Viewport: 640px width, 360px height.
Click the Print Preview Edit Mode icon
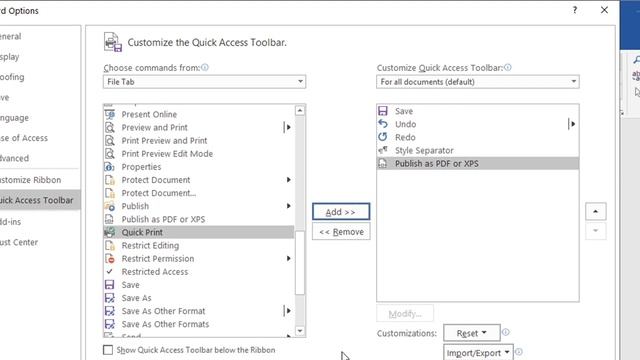click(x=110, y=153)
